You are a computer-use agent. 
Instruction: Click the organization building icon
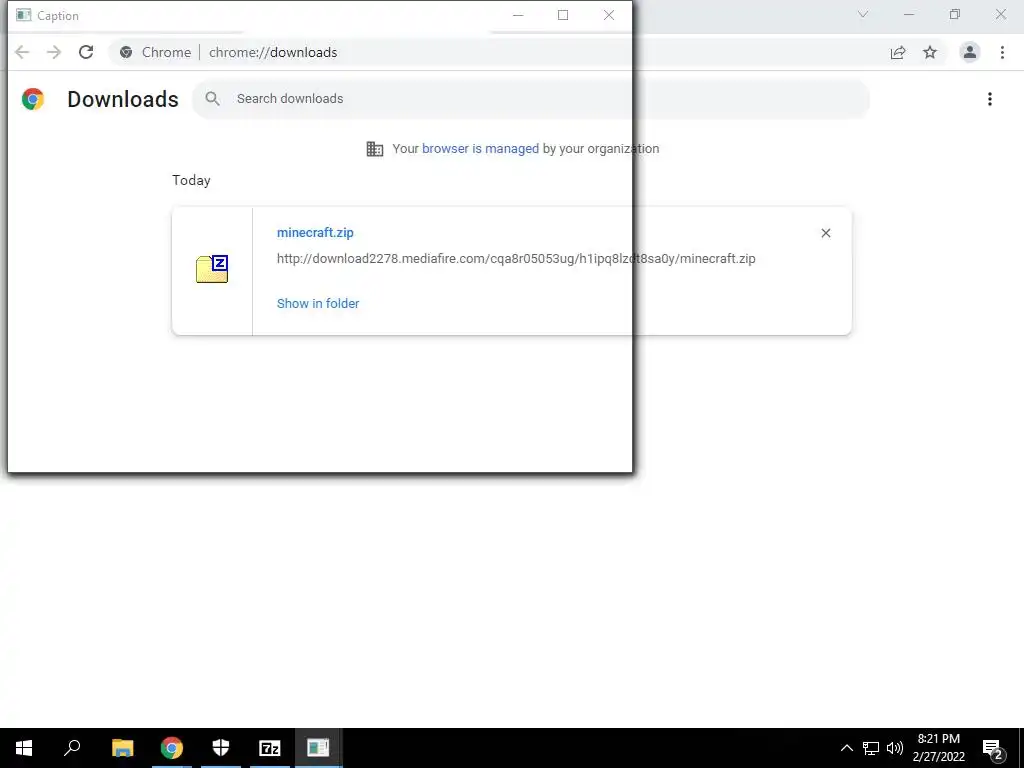coord(375,149)
